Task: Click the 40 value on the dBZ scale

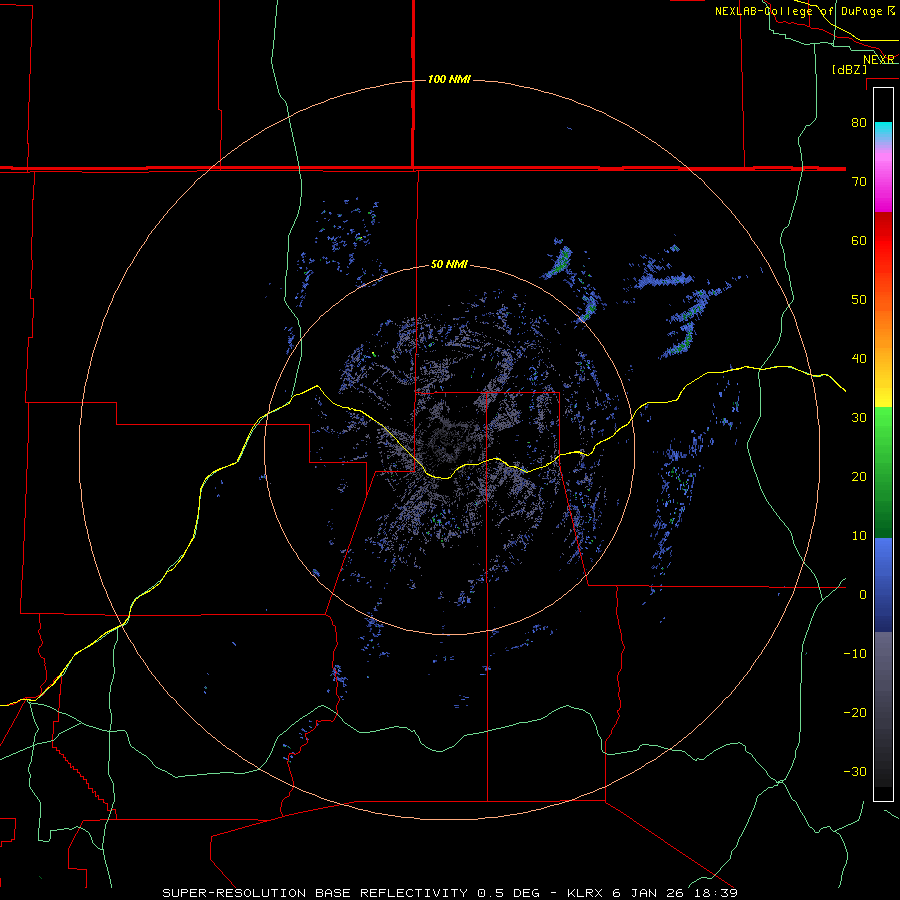Action: click(x=859, y=359)
